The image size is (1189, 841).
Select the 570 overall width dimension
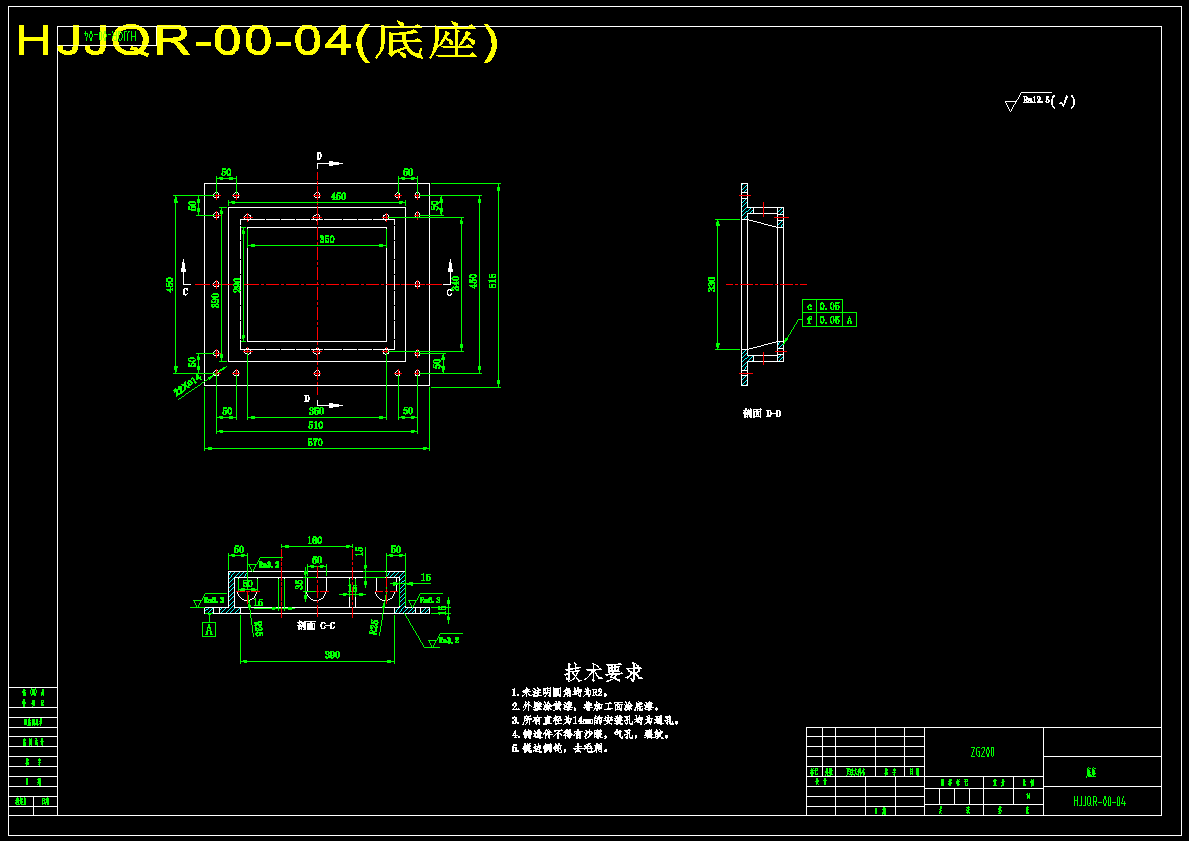315,442
